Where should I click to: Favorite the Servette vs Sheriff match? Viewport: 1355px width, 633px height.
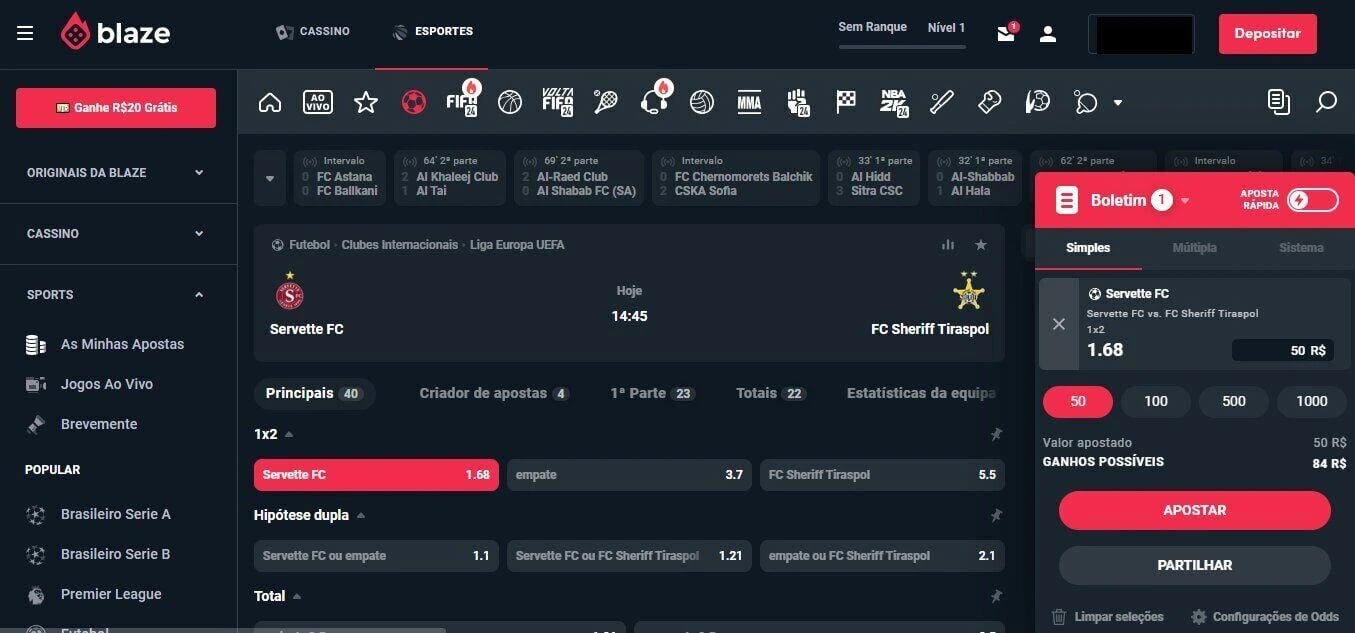981,244
